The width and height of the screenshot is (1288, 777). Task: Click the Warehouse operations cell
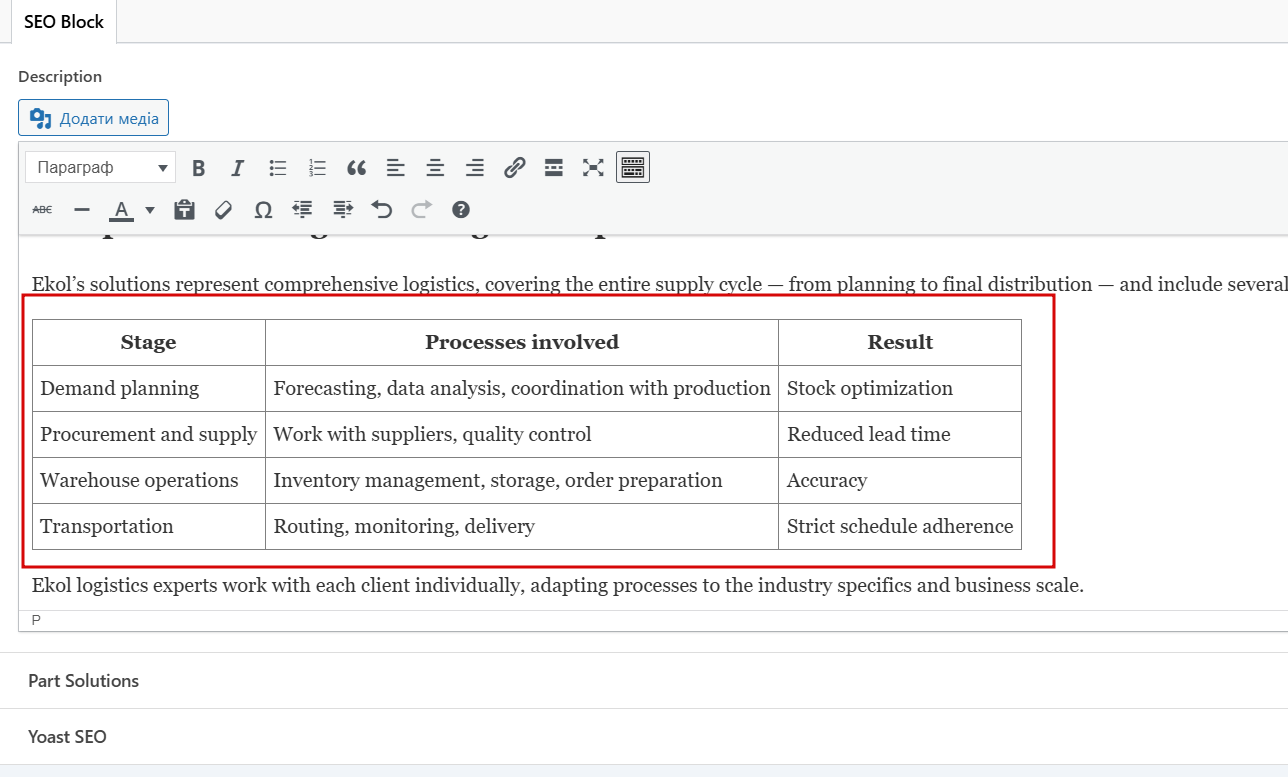pyautogui.click(x=149, y=481)
